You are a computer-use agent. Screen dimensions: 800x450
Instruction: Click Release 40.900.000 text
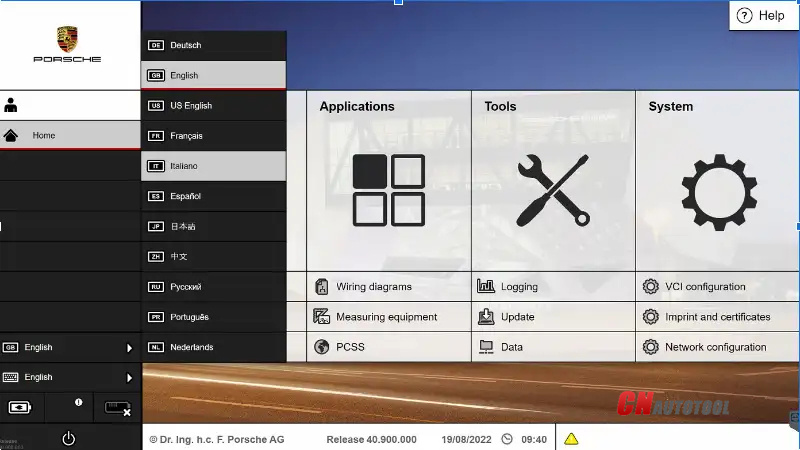click(x=371, y=439)
